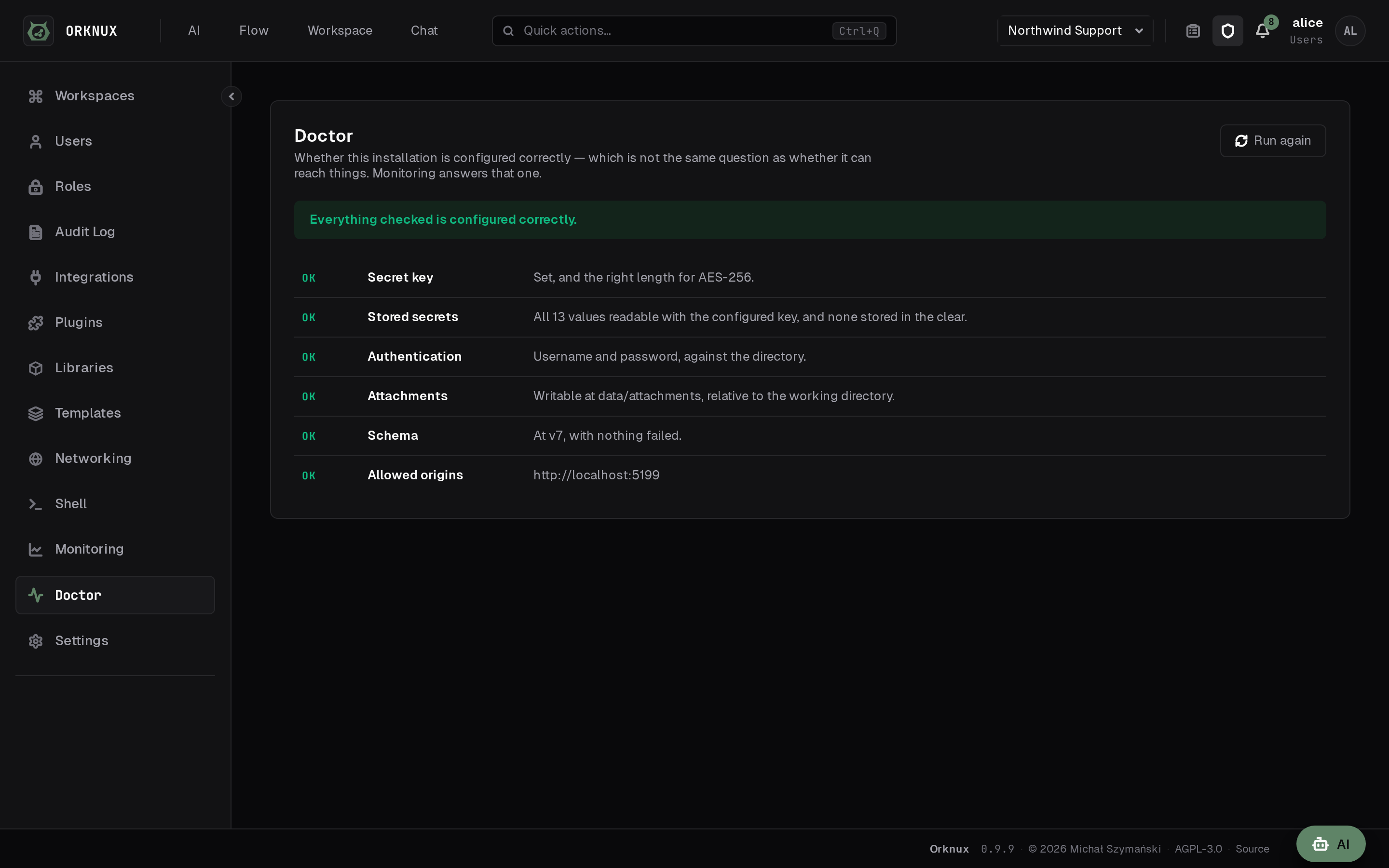The height and width of the screenshot is (868, 1389).
Task: Open the AL user avatar
Action: point(1350,30)
